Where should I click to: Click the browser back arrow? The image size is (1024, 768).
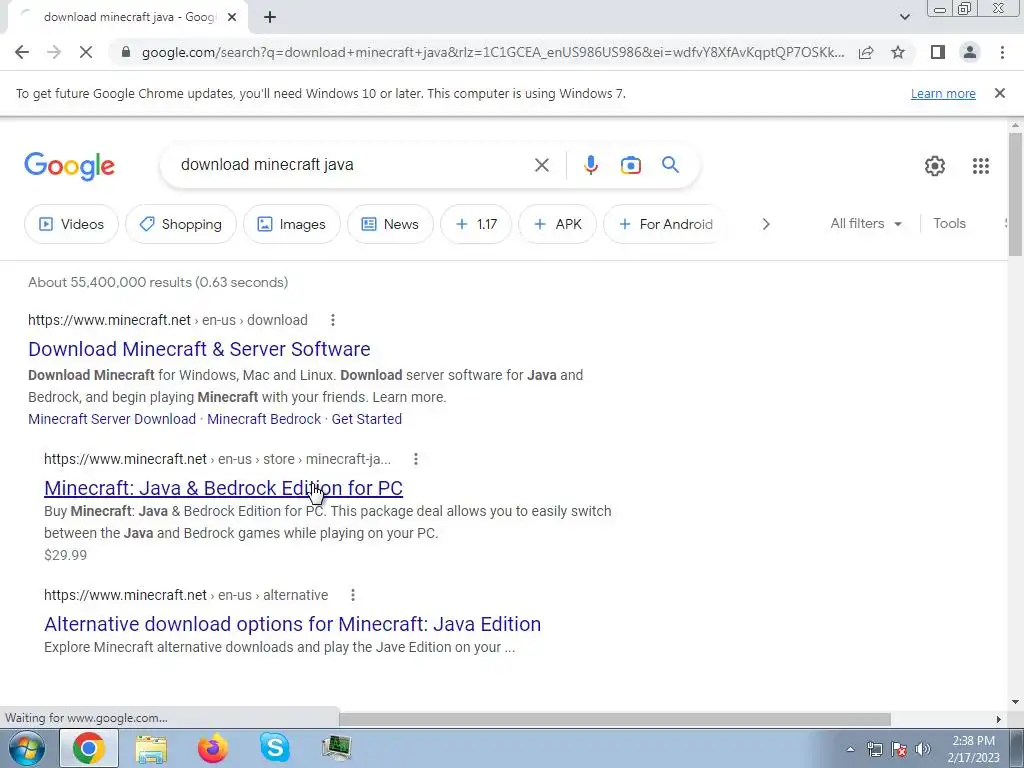(22, 52)
